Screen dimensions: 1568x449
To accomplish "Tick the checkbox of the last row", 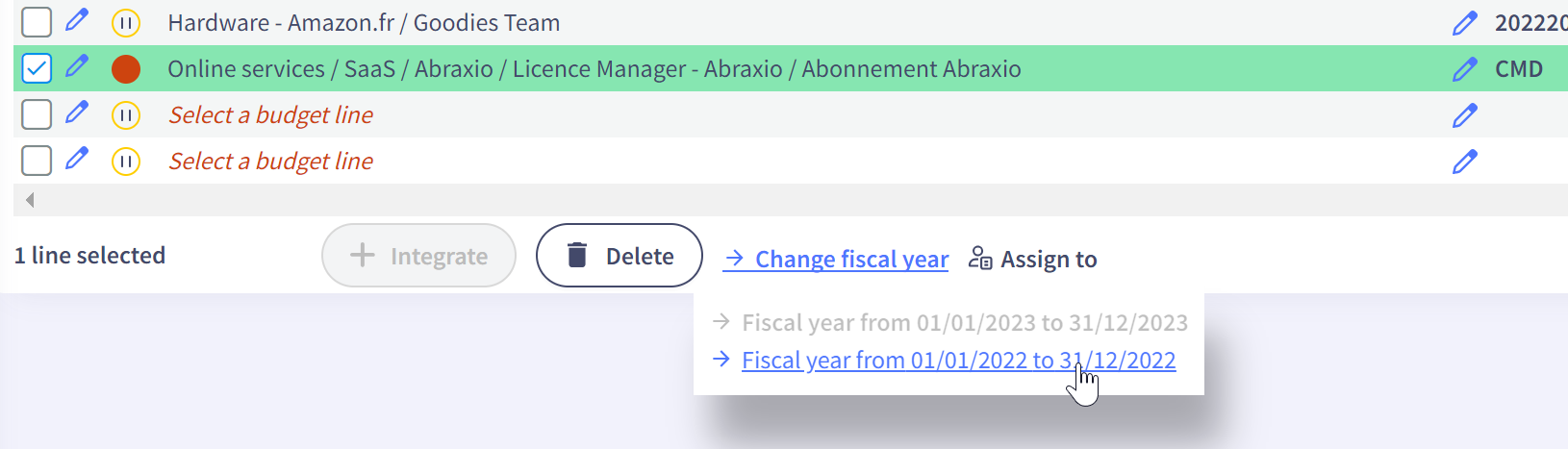I will point(37,161).
